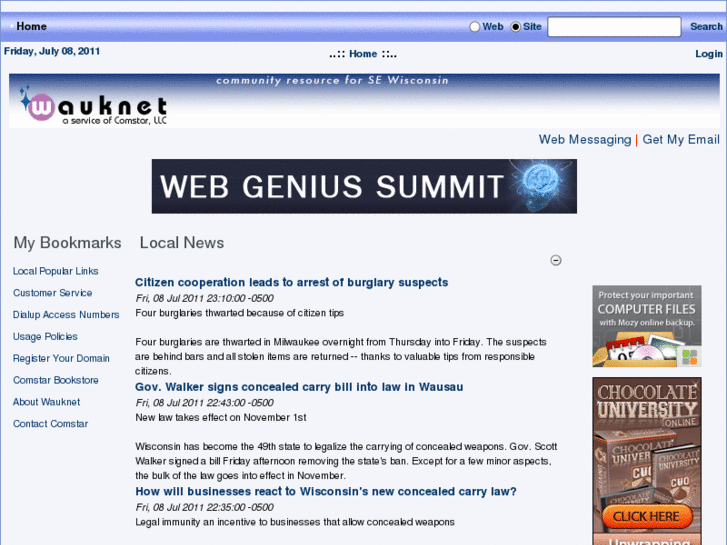Click the 'Fri, 08 Jul 2011 22:35:00 -0500' timestamp
727x545 pixels.
click(x=204, y=507)
